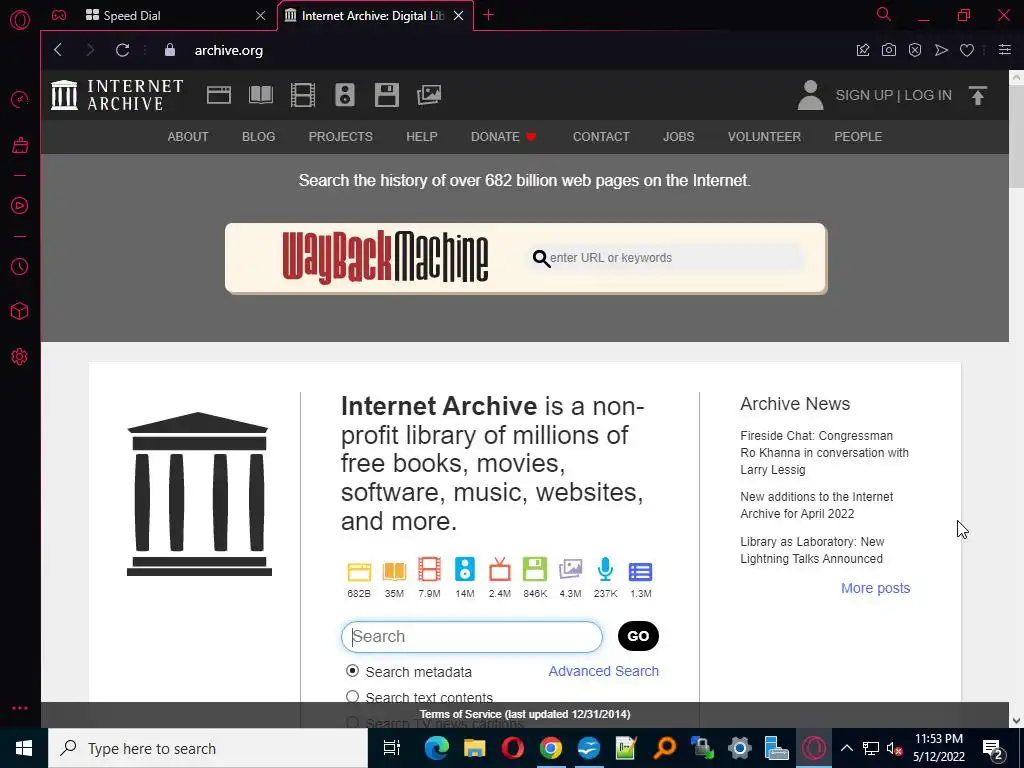
Task: Click the page vertical scrollbar down arrow
Action: click(x=1016, y=720)
